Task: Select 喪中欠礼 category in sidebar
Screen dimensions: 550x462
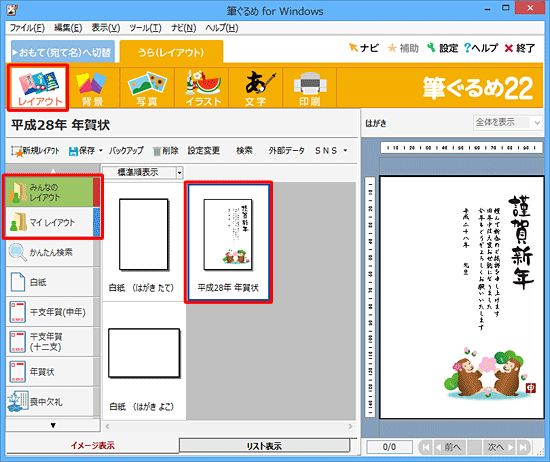Action: point(50,402)
